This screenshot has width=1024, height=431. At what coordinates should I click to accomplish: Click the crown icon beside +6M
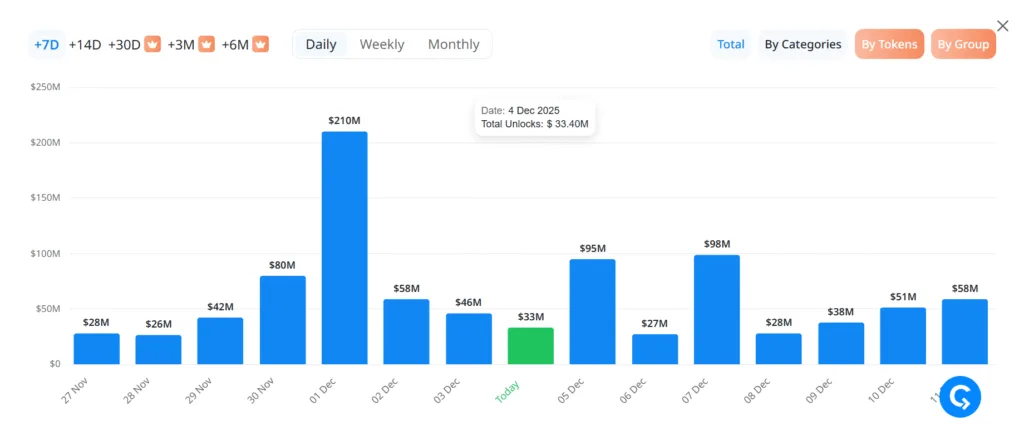click(260, 44)
